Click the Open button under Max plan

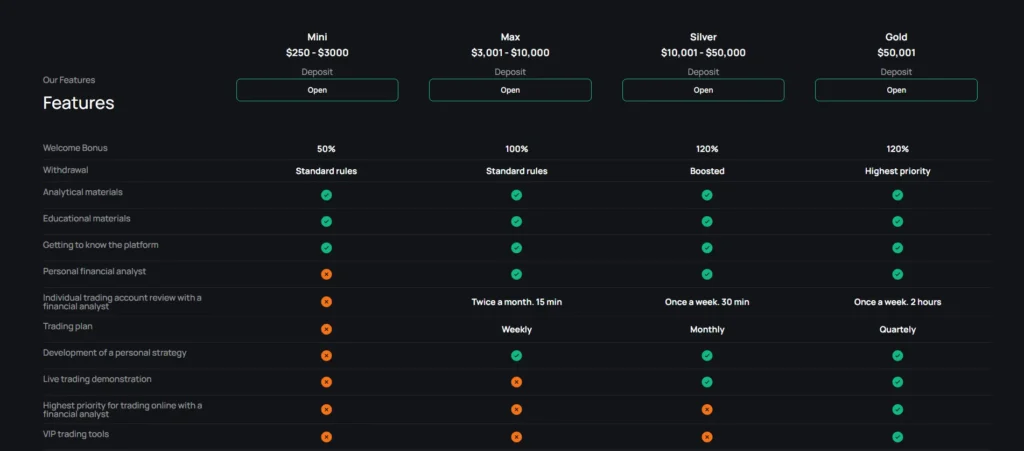510,90
